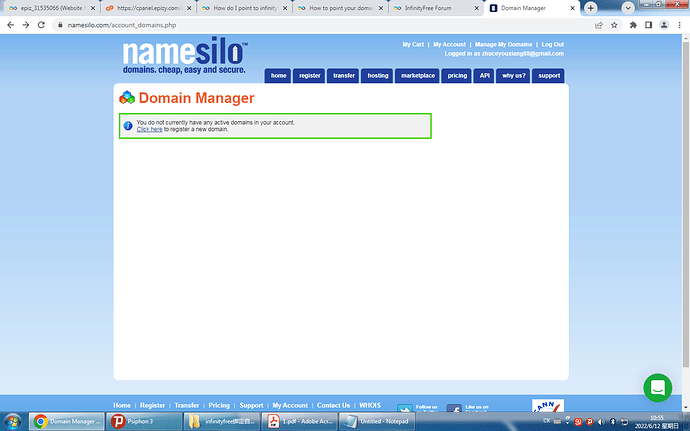Click footer Pricing link
The height and width of the screenshot is (431, 690).
pyautogui.click(x=219, y=405)
